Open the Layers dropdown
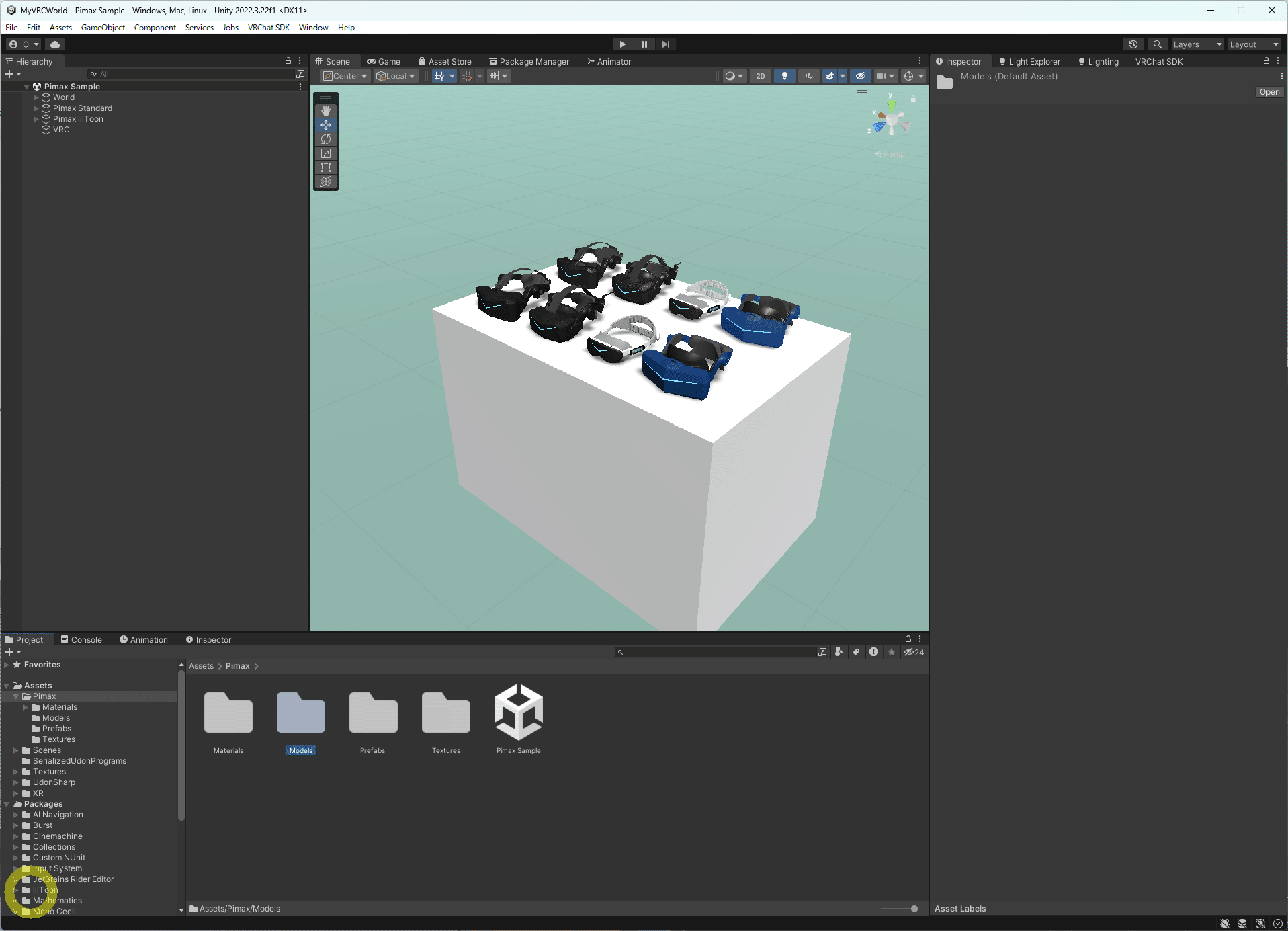Screen dimensions: 1288x931 coord(1197,44)
